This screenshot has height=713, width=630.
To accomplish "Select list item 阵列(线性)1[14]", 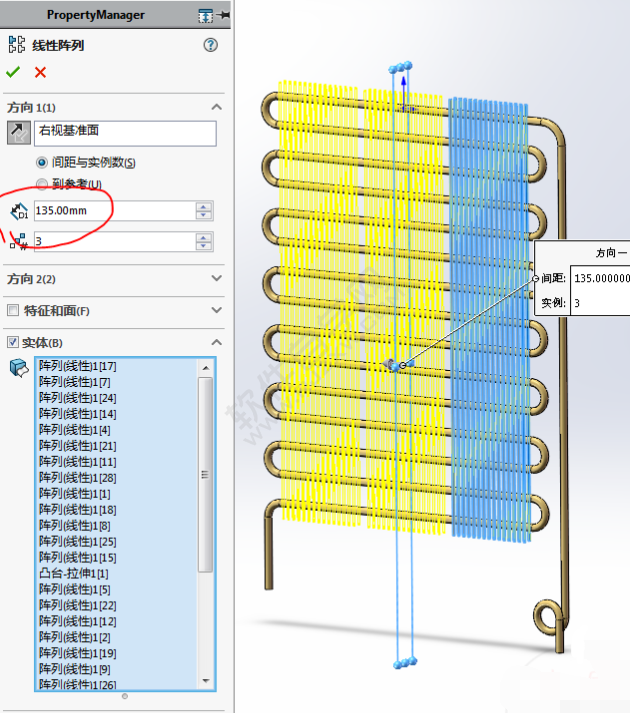I will pos(77,414).
